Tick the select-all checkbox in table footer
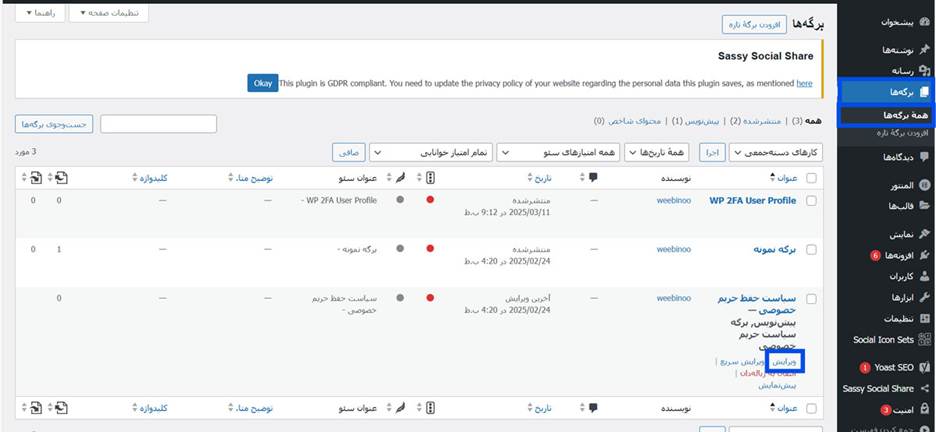 [x=811, y=409]
